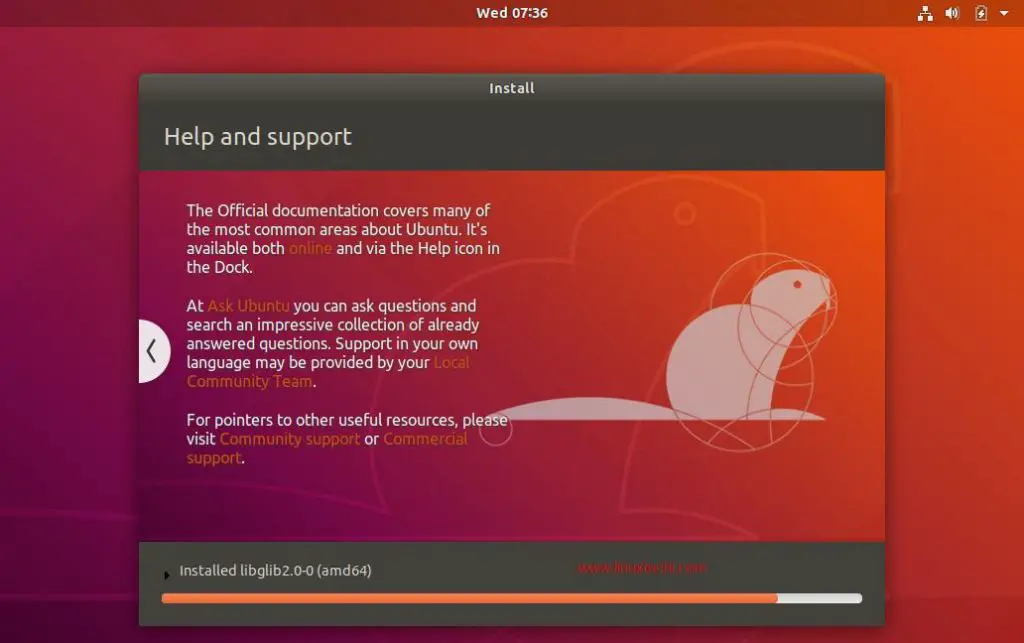
Task: Open the Ask Ubuntu link
Action: click(x=248, y=306)
